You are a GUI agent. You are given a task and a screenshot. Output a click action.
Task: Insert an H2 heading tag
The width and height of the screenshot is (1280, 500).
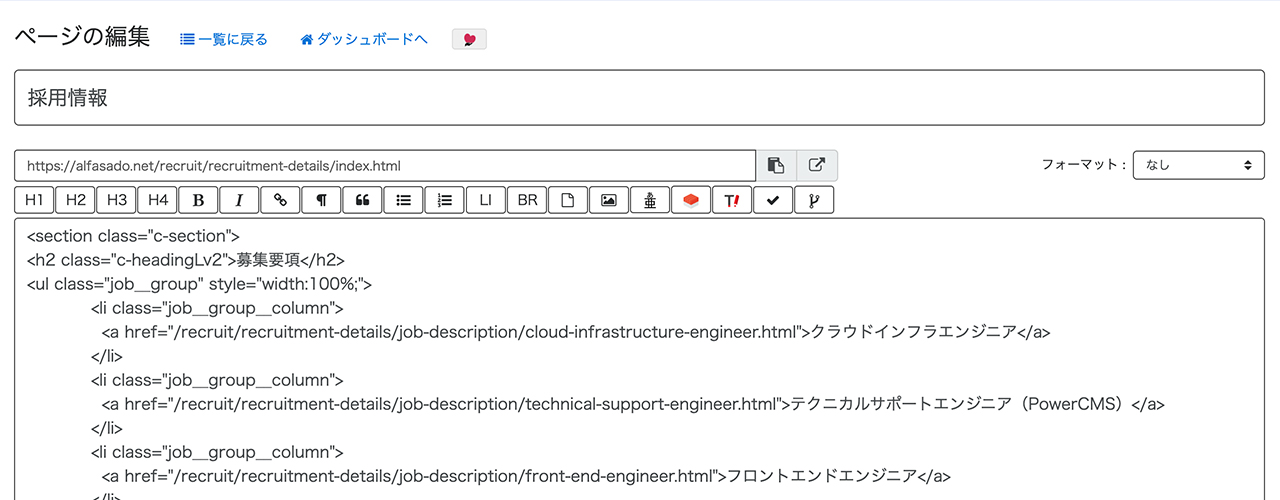(x=75, y=200)
